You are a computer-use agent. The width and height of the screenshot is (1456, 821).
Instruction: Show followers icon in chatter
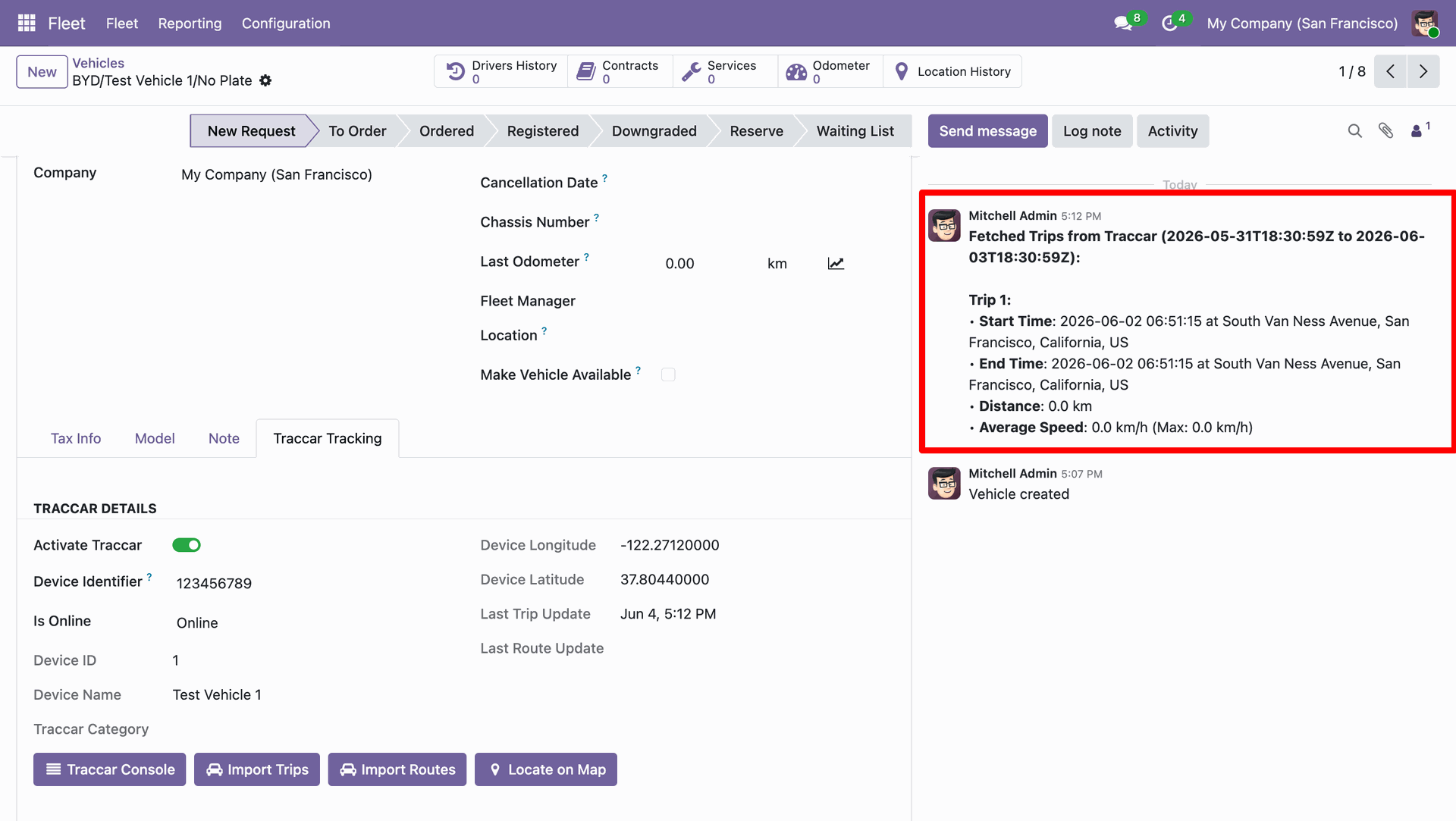click(x=1420, y=130)
